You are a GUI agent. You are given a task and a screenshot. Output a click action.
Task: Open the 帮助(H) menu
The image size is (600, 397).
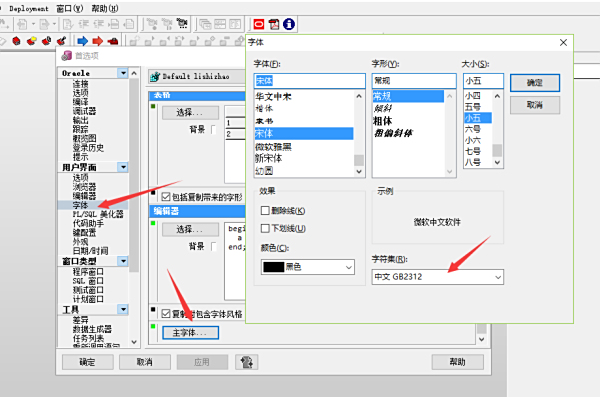pyautogui.click(x=105, y=8)
